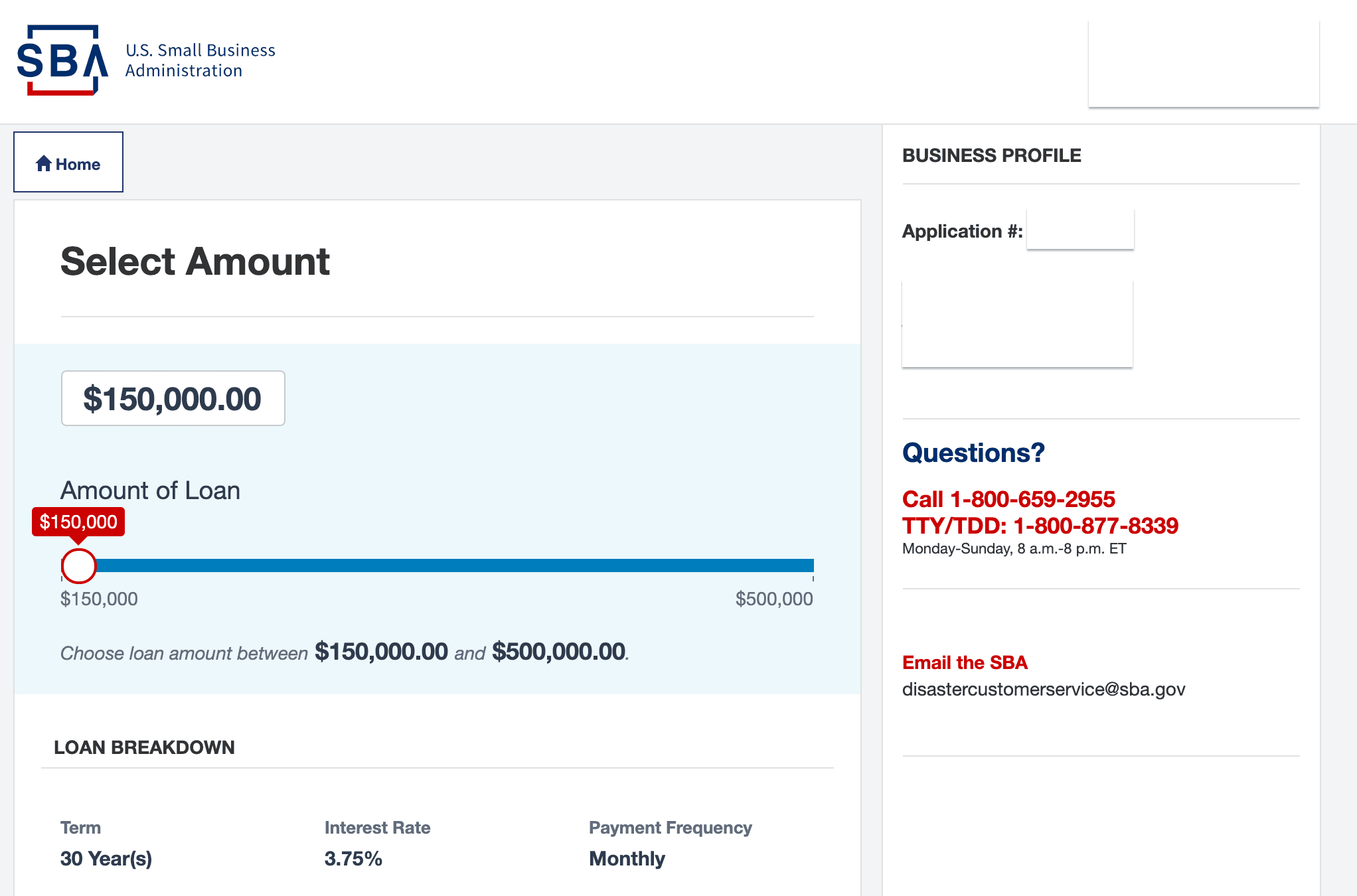1357x896 pixels.
Task: Select the Term value 30 Year(s)
Action: coord(106,858)
